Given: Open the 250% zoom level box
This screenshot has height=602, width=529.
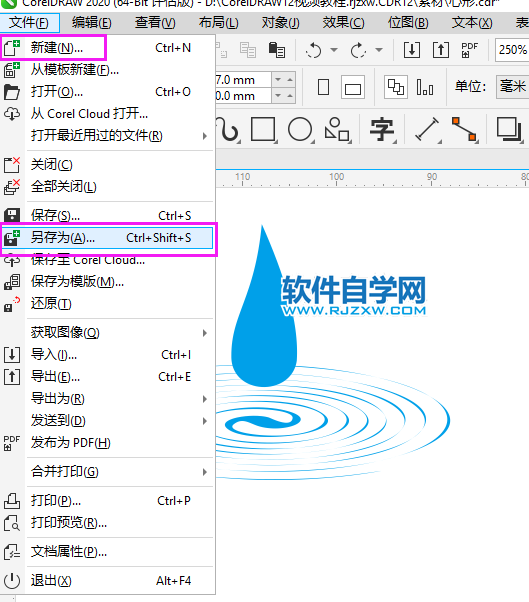Looking at the screenshot, I should coord(512,50).
